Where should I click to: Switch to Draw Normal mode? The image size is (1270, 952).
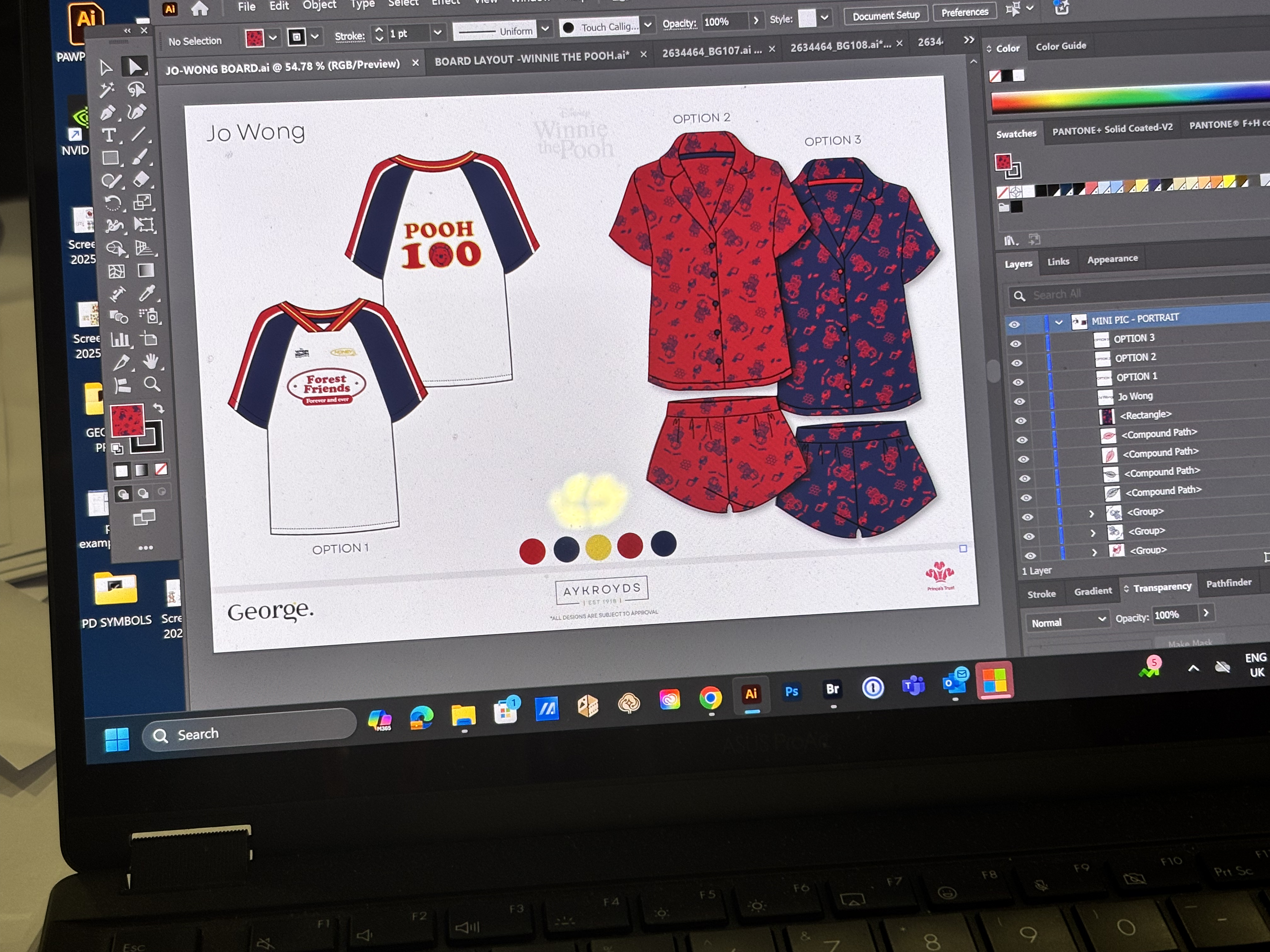click(x=123, y=494)
